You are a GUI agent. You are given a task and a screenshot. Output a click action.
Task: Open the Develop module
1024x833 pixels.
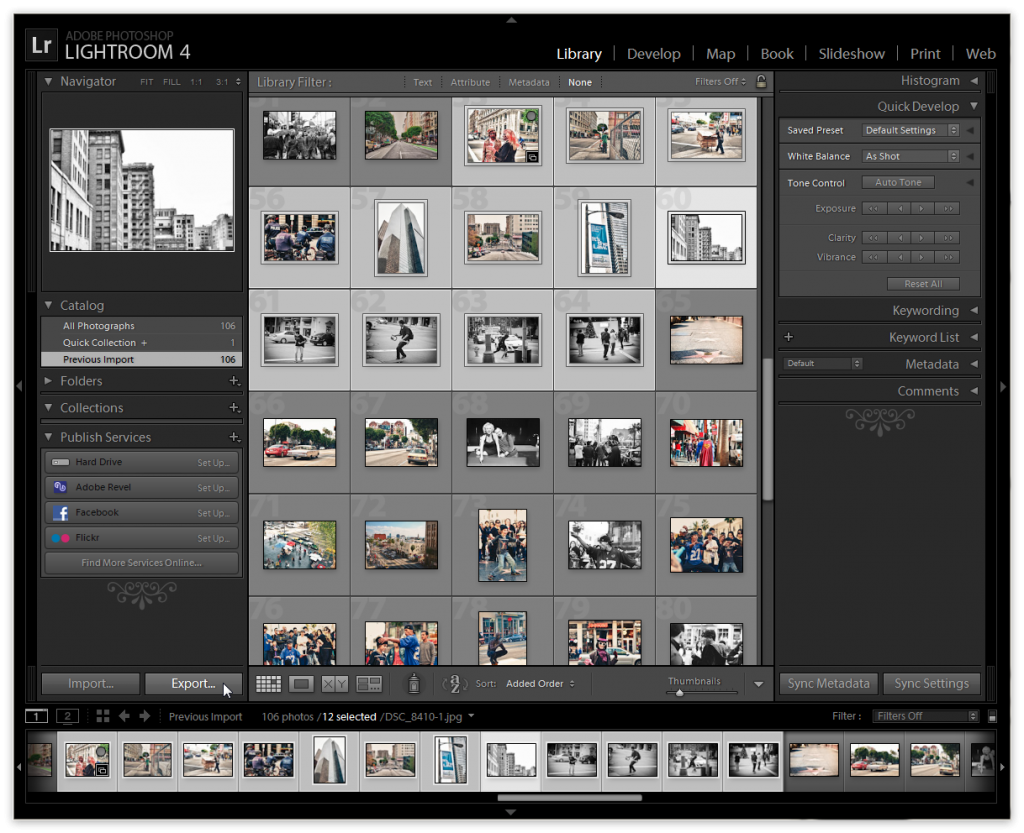[x=654, y=54]
